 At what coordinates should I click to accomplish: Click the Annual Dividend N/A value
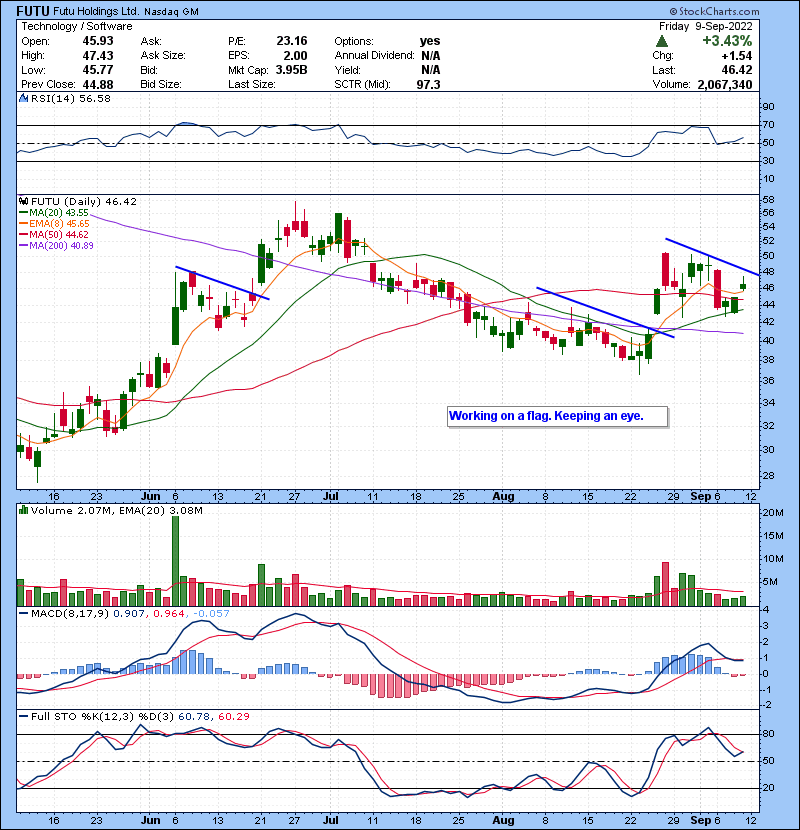(x=430, y=56)
